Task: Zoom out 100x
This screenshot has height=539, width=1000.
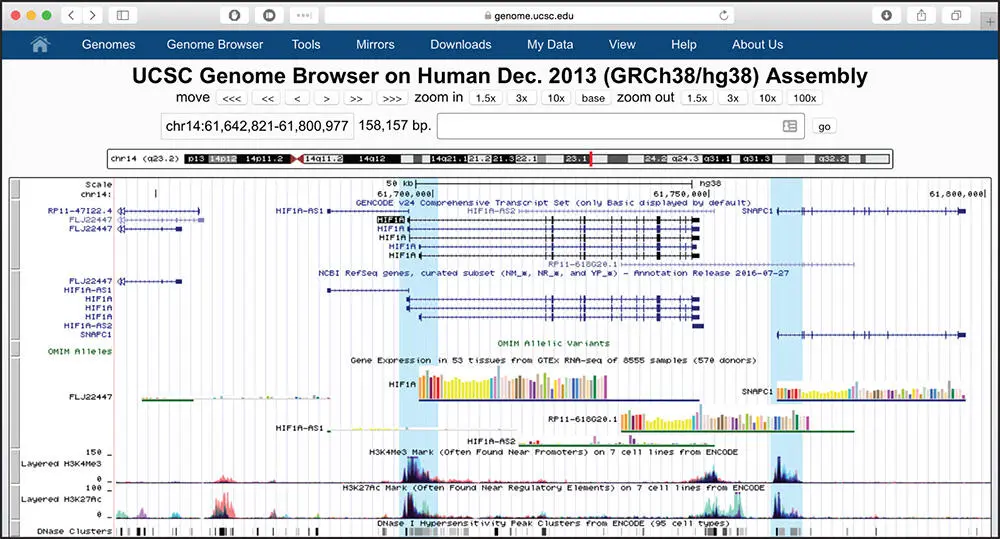Action: coord(805,98)
